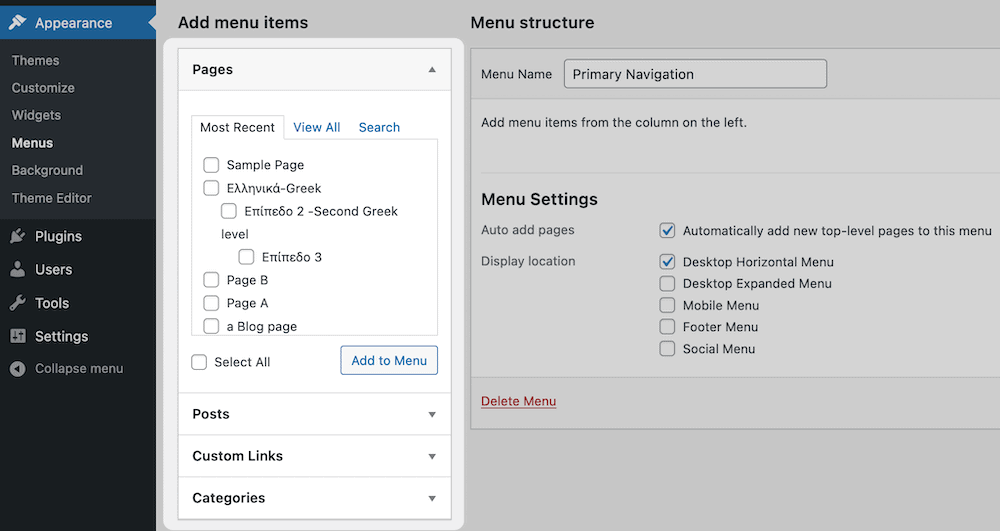
Task: Click the Collapse menu arrow icon
Action: point(18,369)
